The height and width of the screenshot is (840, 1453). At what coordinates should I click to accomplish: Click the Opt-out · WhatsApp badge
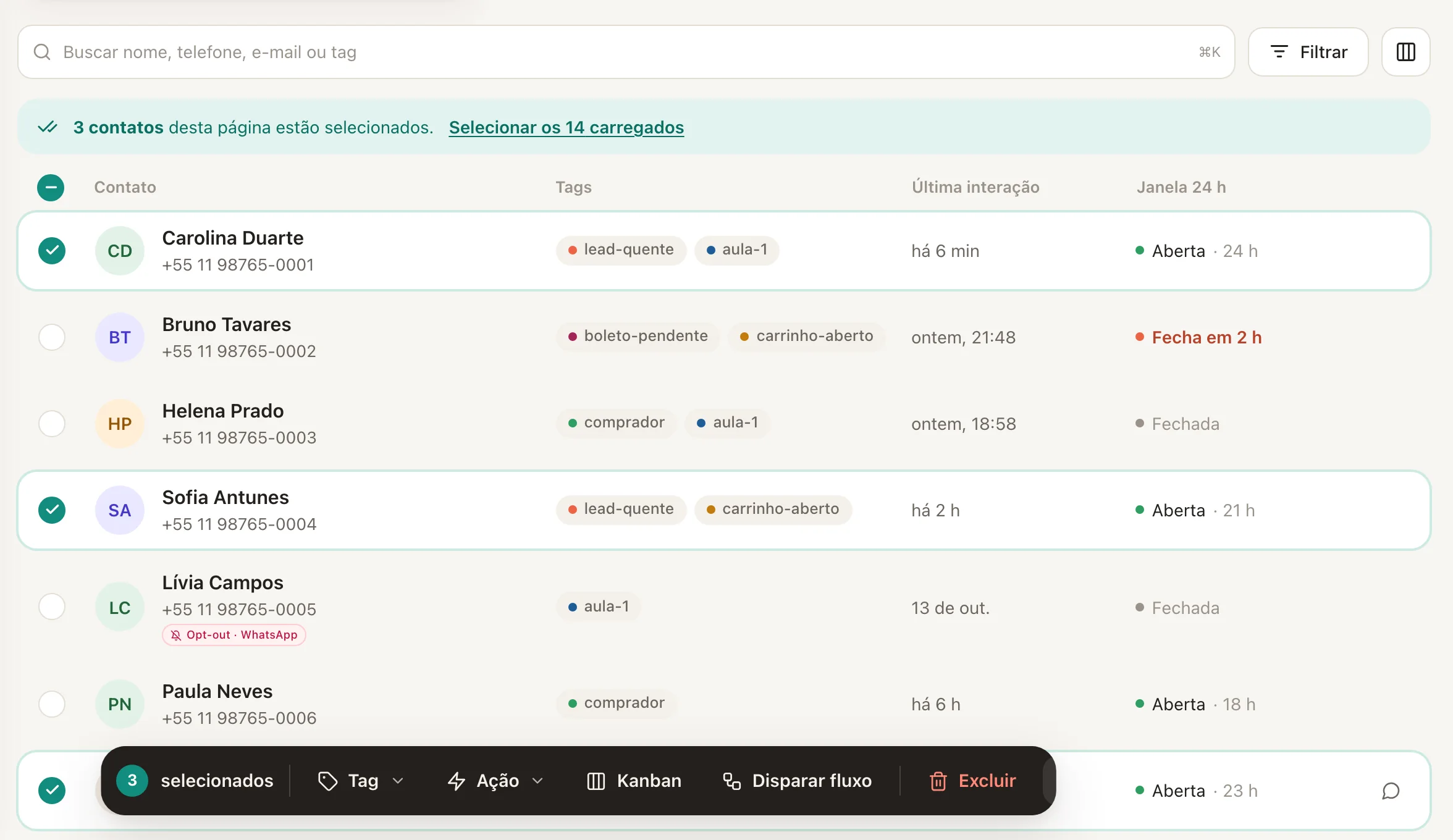click(x=234, y=635)
